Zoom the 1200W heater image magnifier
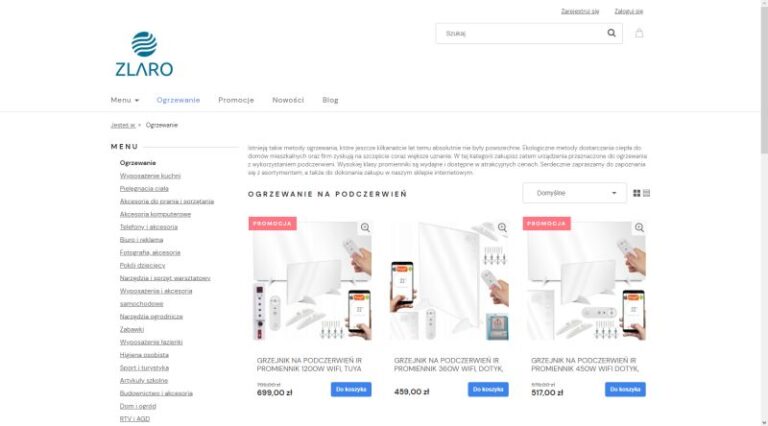 [365, 227]
